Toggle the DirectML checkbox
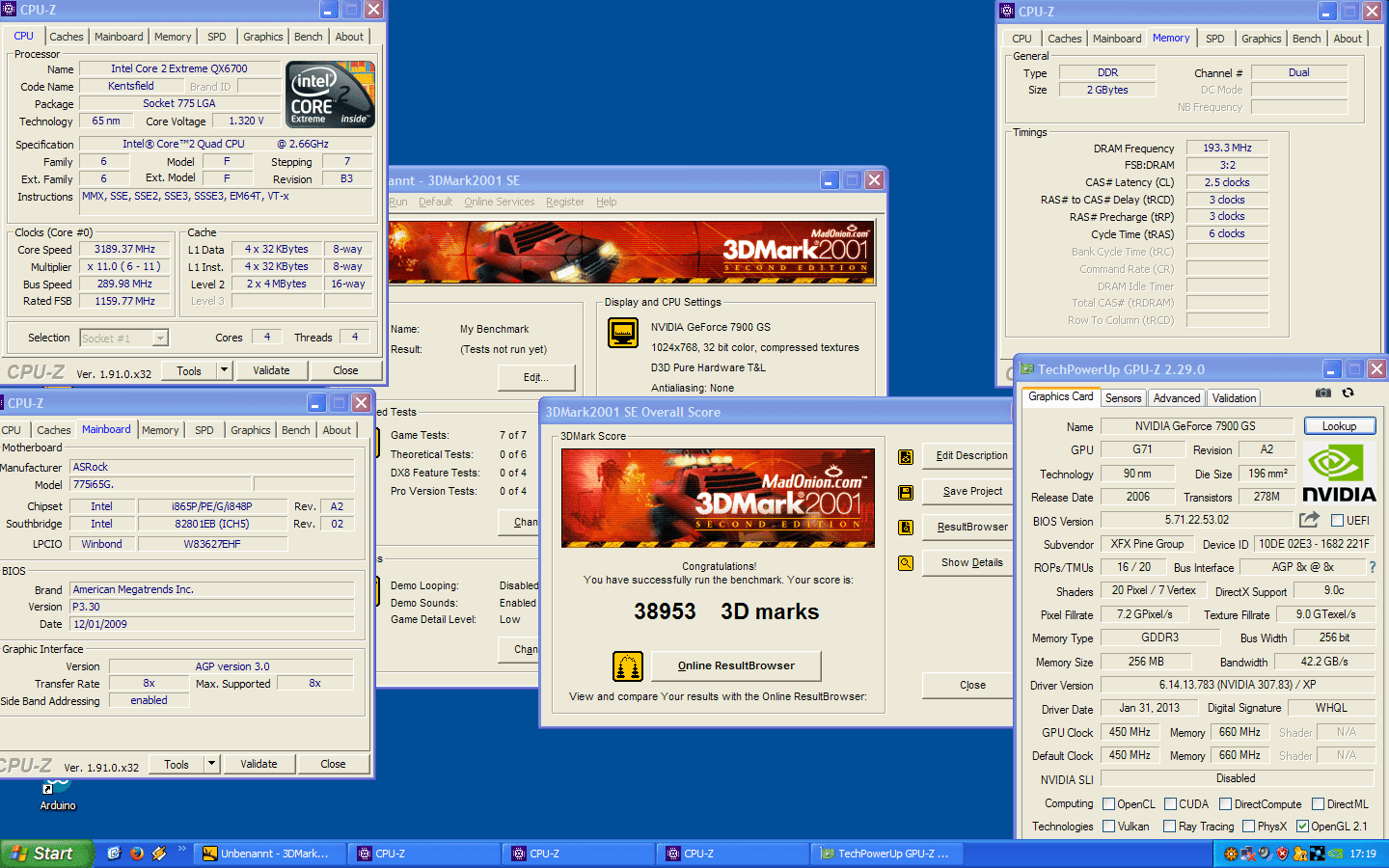This screenshot has height=868, width=1389. pyautogui.click(x=1318, y=804)
